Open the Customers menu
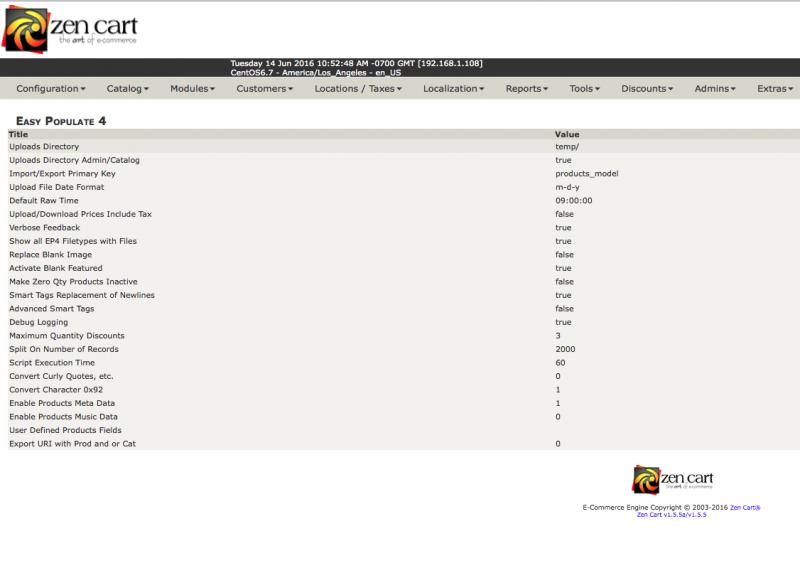800x568 pixels. pyautogui.click(x=264, y=89)
